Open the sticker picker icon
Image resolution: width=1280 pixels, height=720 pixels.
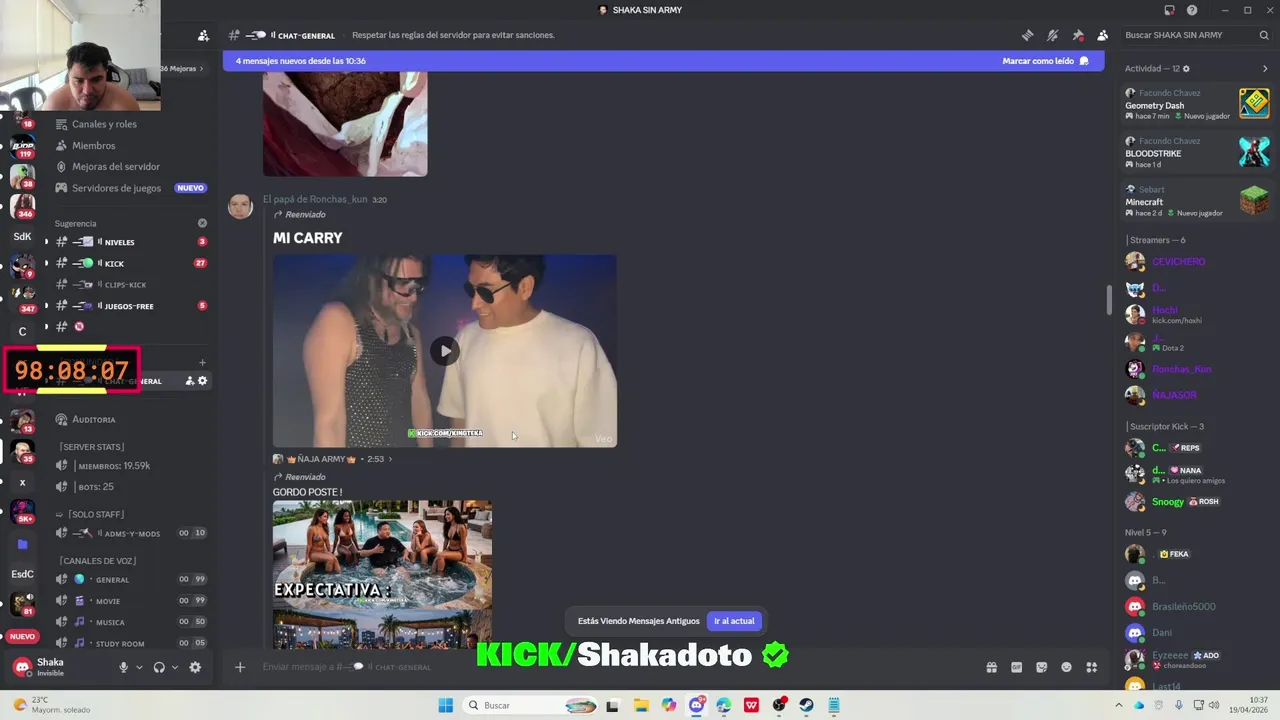[x=1041, y=667]
